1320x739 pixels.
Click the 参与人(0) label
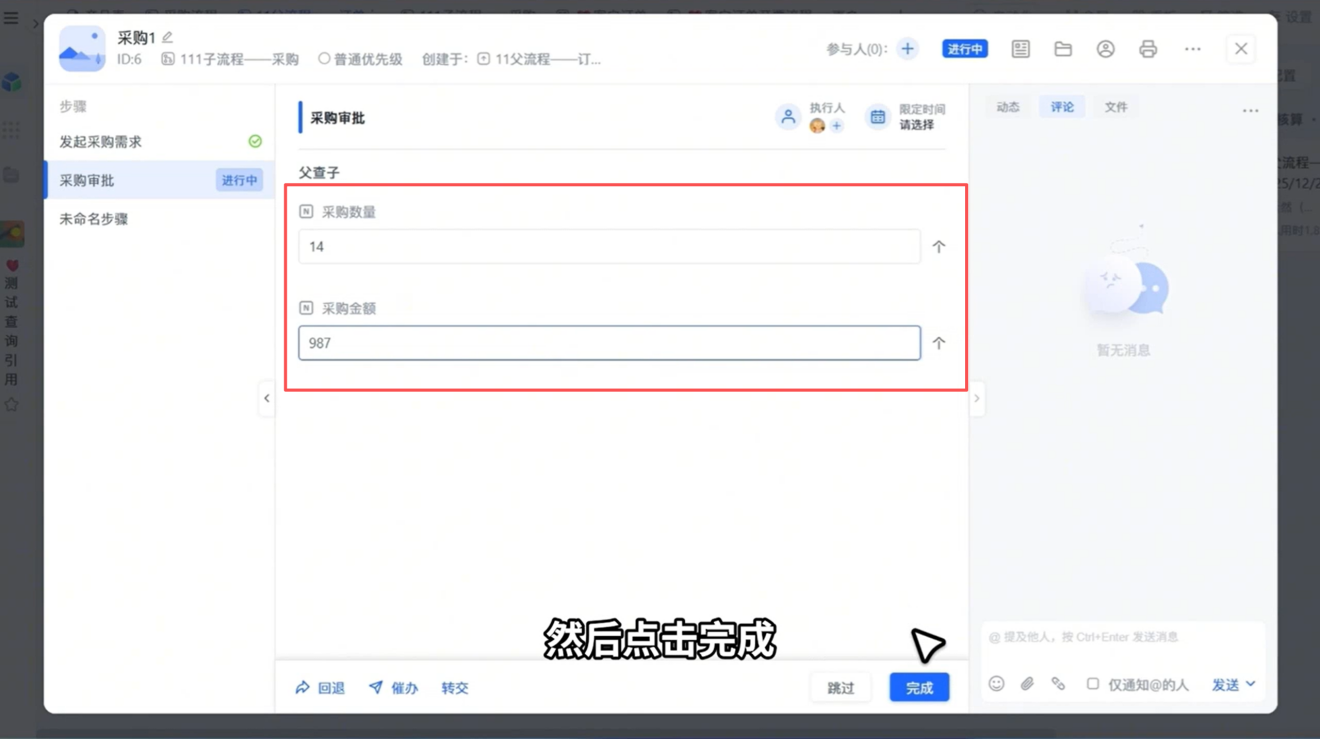coord(857,49)
